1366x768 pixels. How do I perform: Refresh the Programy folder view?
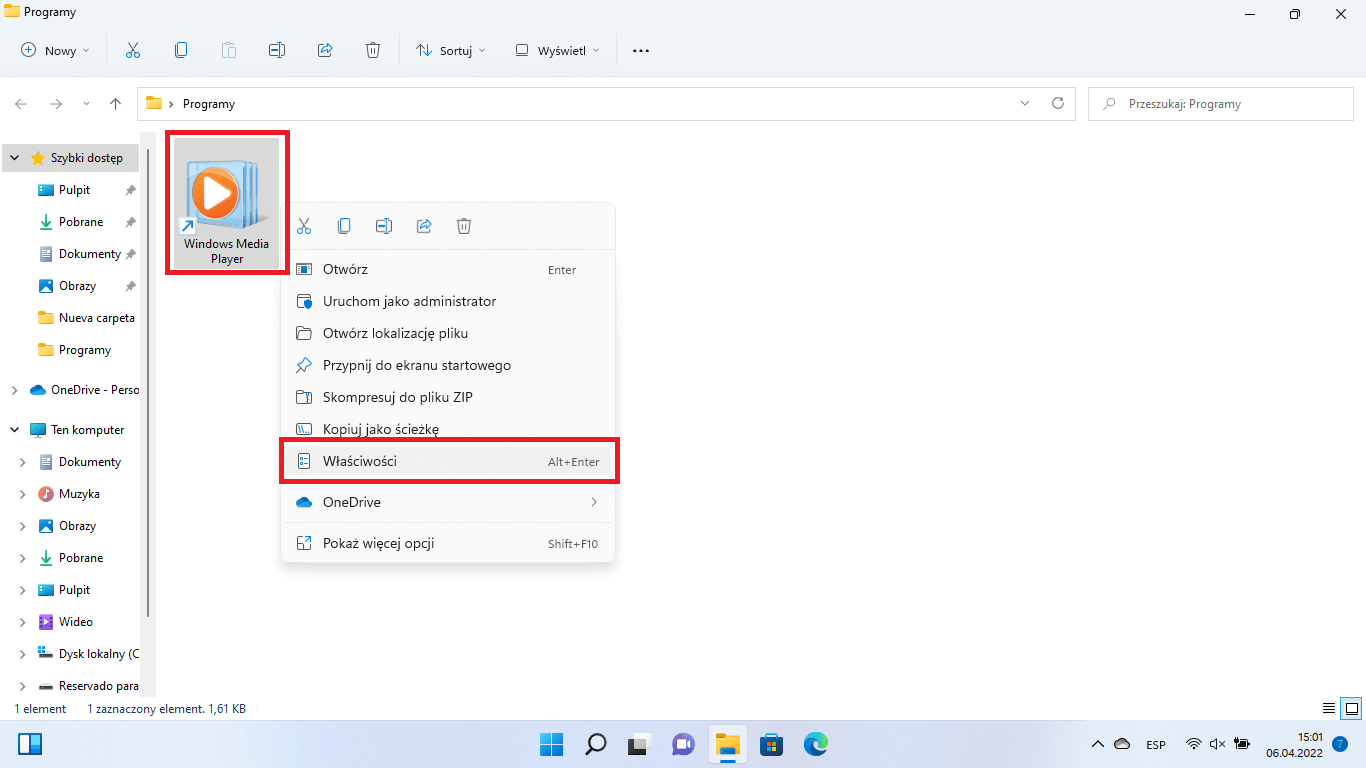click(x=1058, y=103)
